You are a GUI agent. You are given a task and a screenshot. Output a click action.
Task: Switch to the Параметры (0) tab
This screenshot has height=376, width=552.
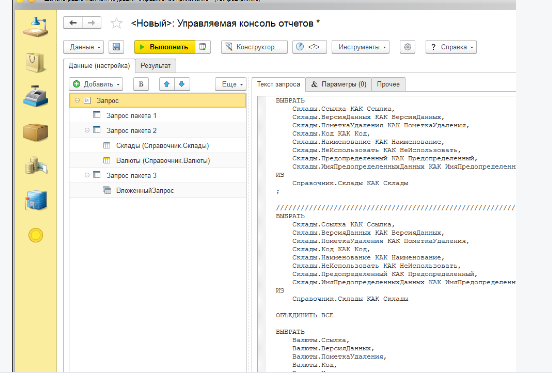click(339, 84)
